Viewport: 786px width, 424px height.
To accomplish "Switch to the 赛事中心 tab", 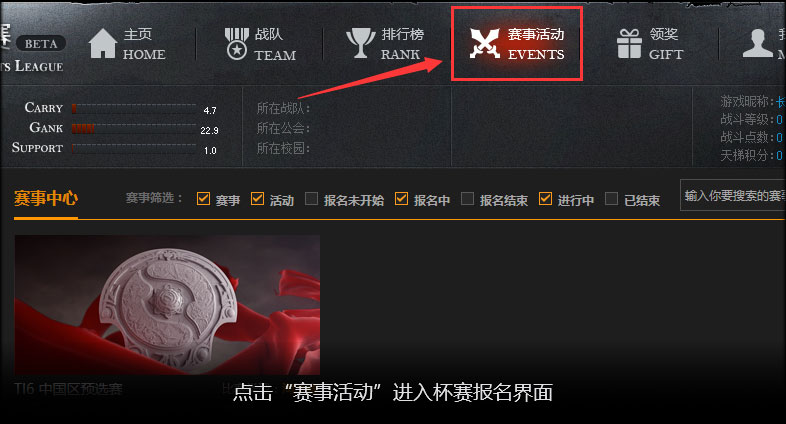I will 46,198.
